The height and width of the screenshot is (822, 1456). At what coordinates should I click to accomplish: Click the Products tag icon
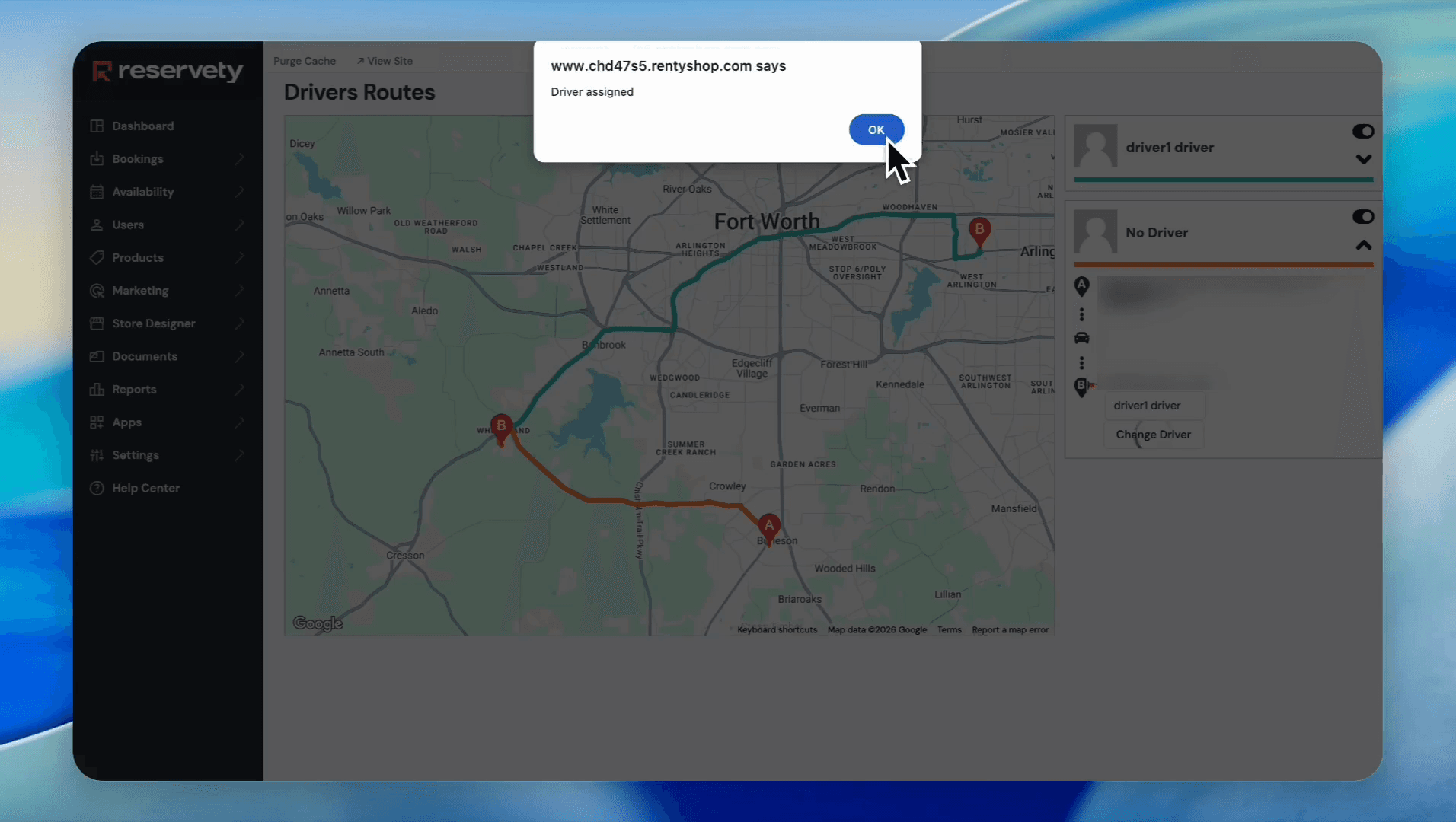[x=97, y=257]
